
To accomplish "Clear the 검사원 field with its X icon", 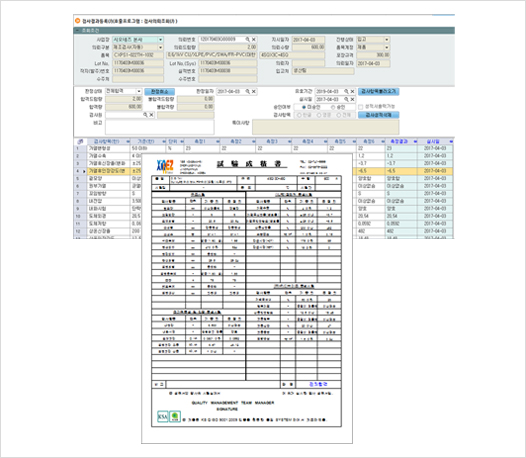I will coord(151,115).
